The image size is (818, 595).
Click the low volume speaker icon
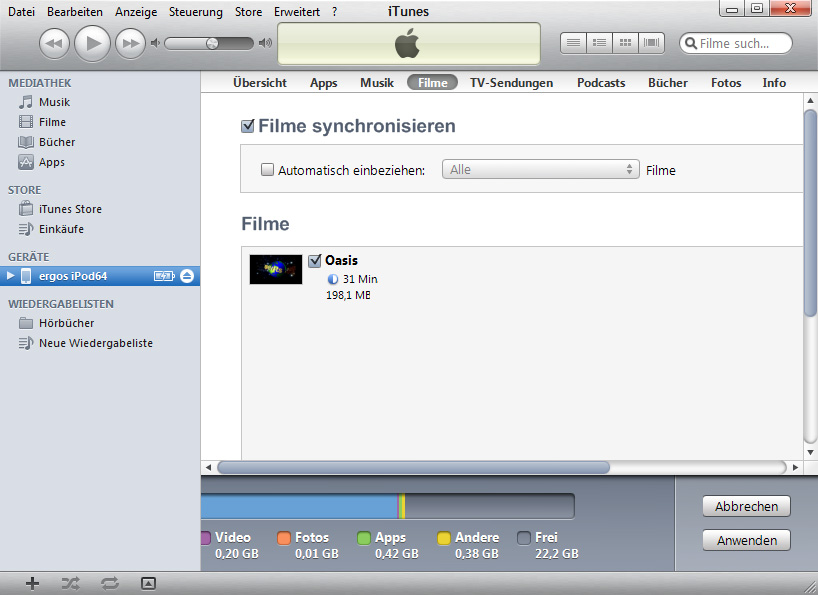[x=155, y=43]
